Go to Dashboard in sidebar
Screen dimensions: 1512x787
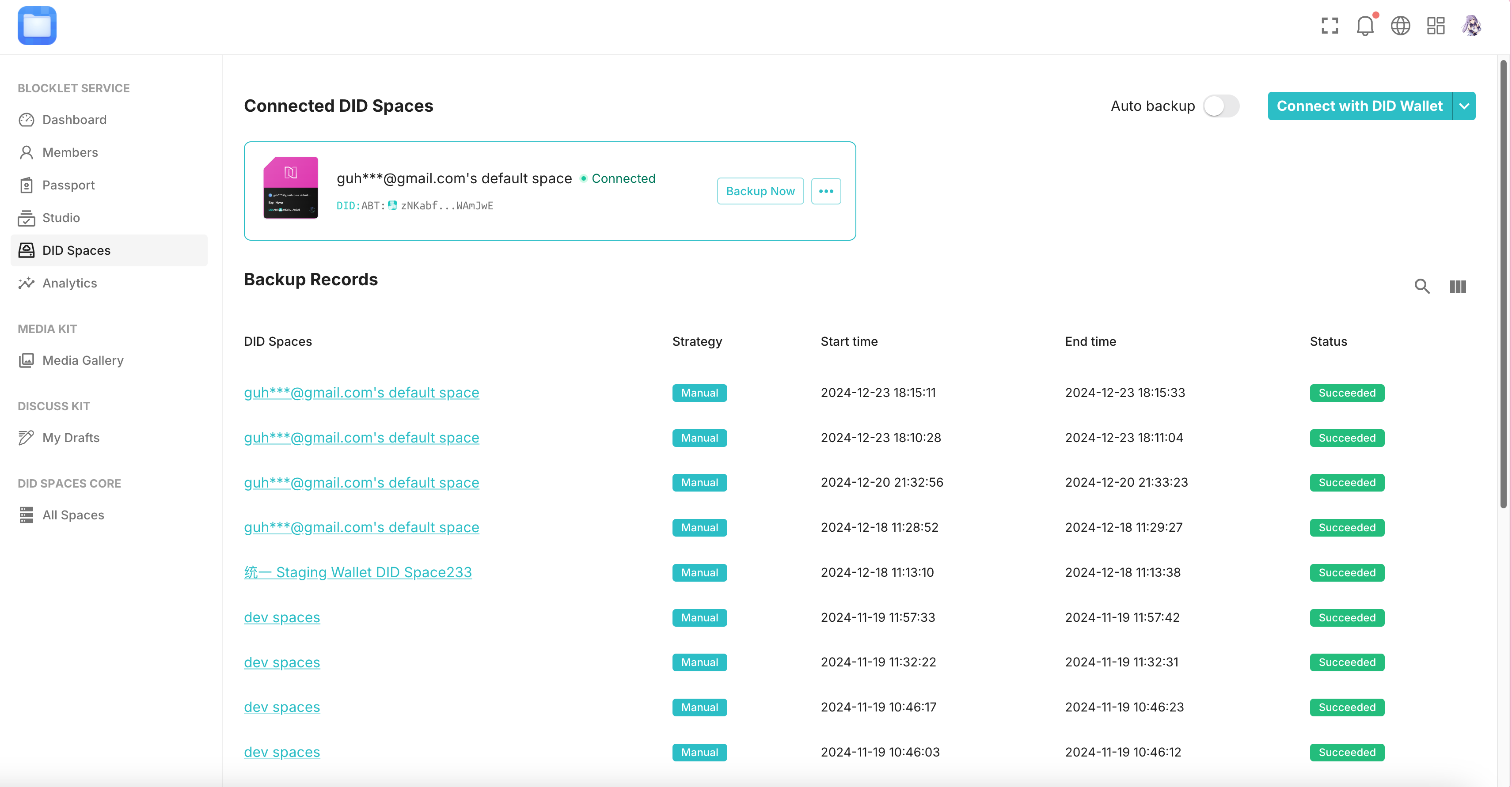[x=75, y=120]
